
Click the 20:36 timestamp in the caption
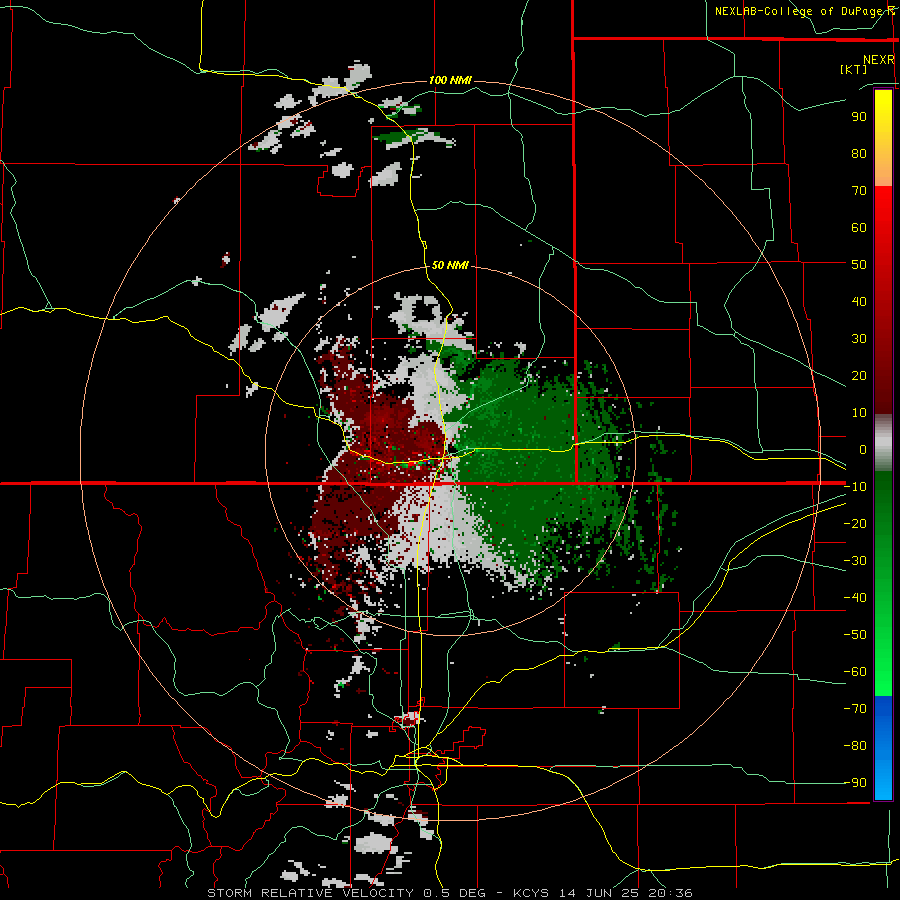tap(670, 893)
